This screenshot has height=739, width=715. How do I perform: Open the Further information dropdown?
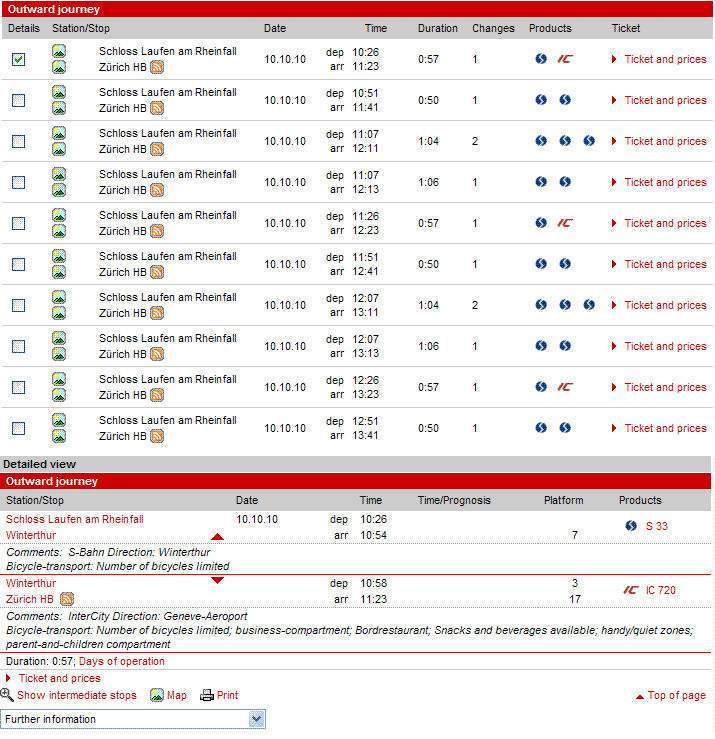pyautogui.click(x=133, y=719)
